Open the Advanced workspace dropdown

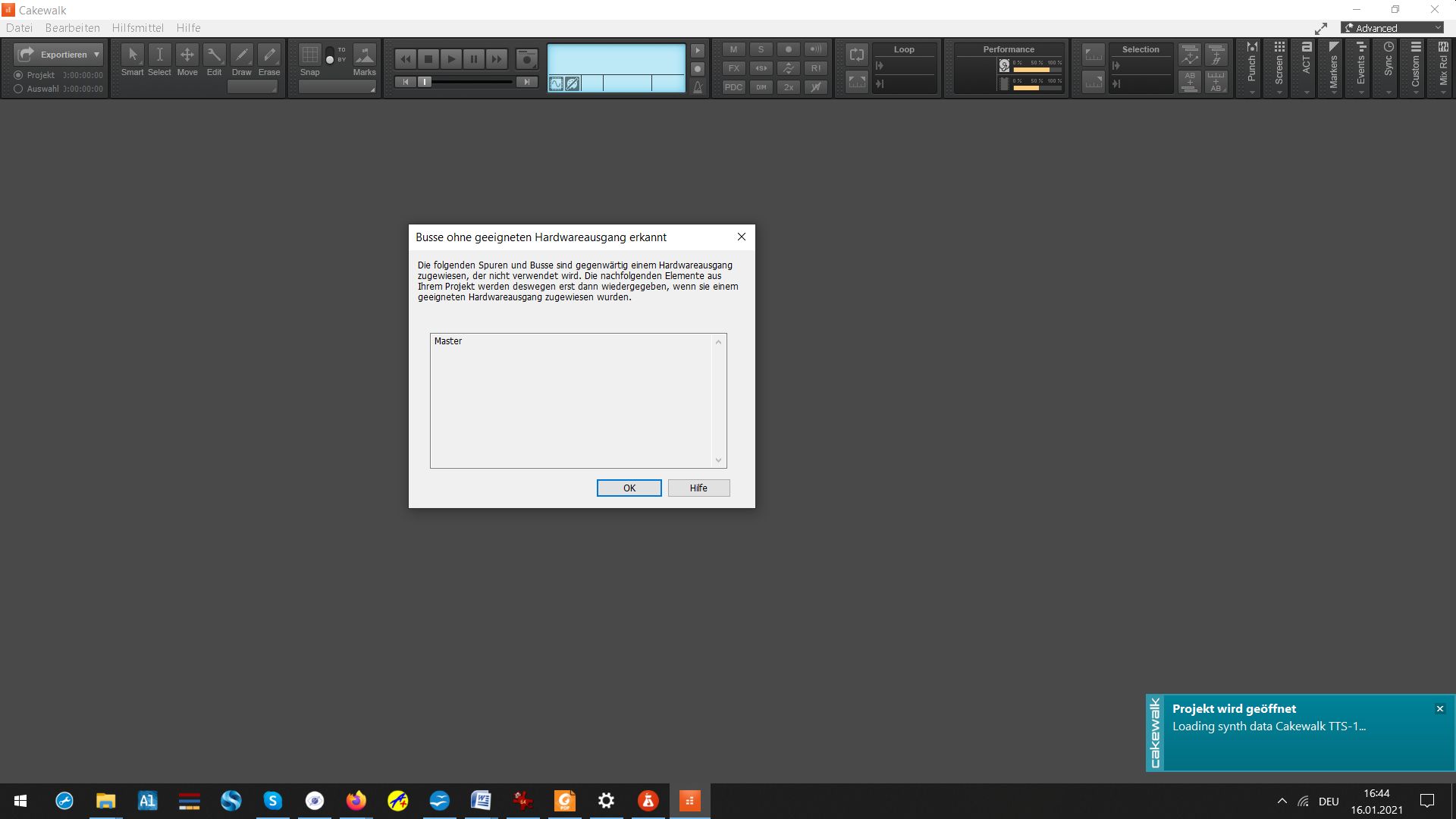pos(1393,28)
